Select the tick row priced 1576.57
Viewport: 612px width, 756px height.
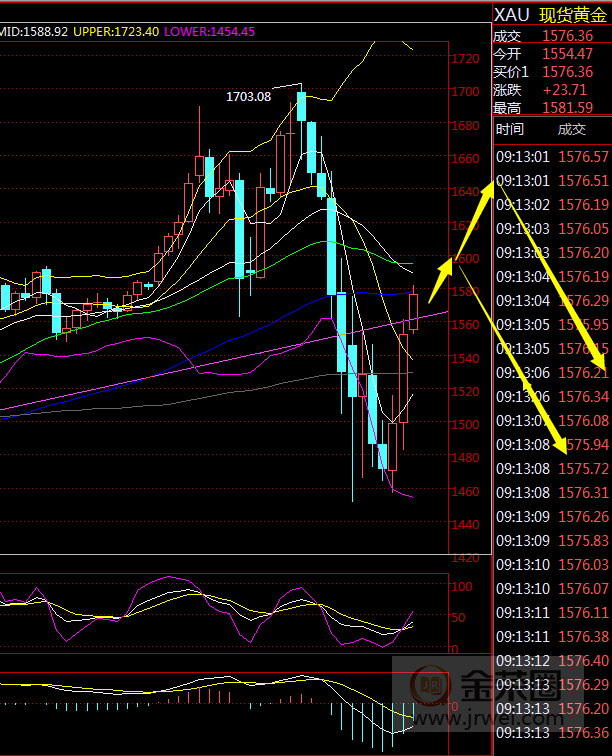coord(552,157)
